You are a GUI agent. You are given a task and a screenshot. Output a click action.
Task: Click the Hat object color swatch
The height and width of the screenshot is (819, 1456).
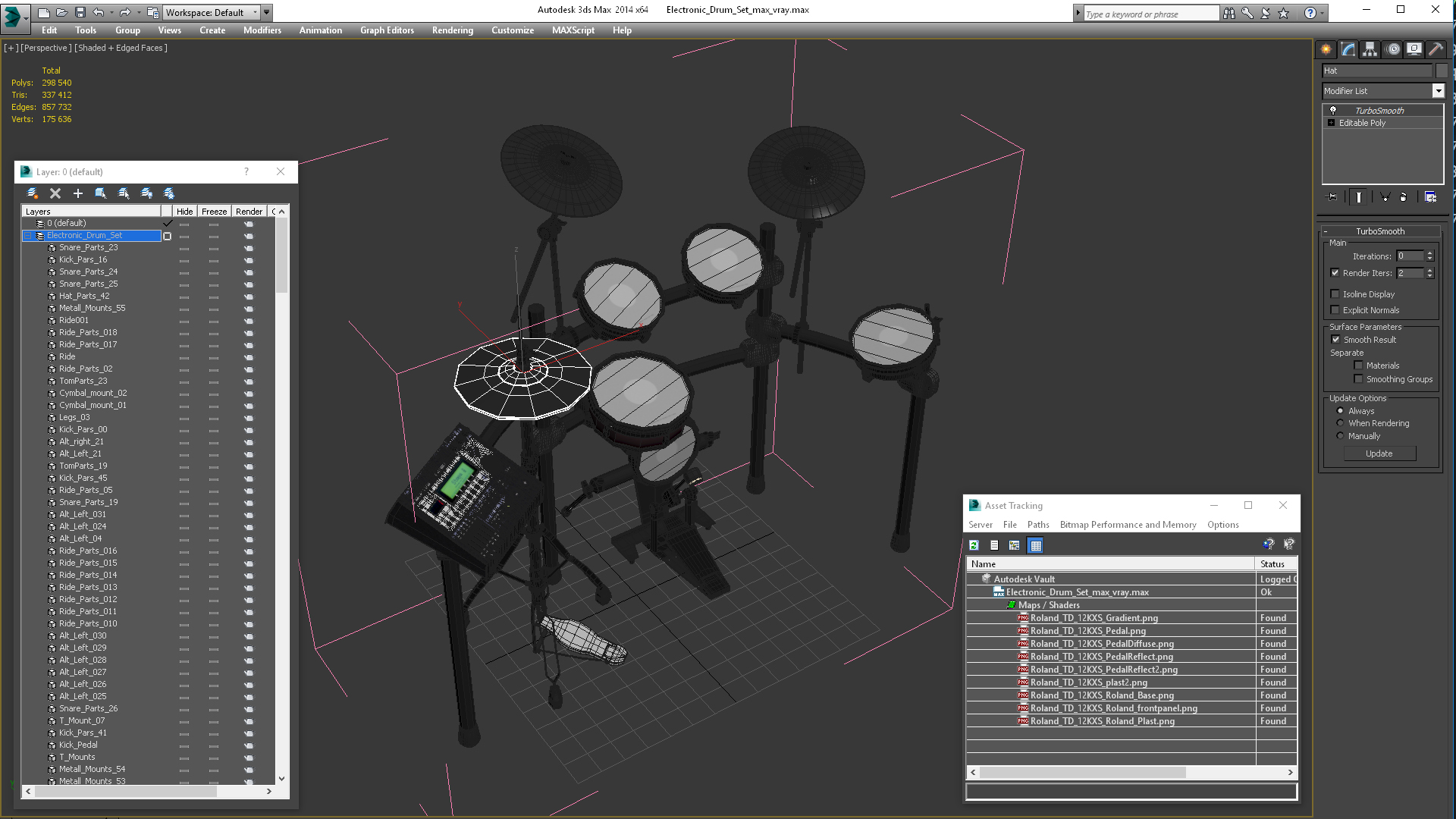pyautogui.click(x=1442, y=71)
